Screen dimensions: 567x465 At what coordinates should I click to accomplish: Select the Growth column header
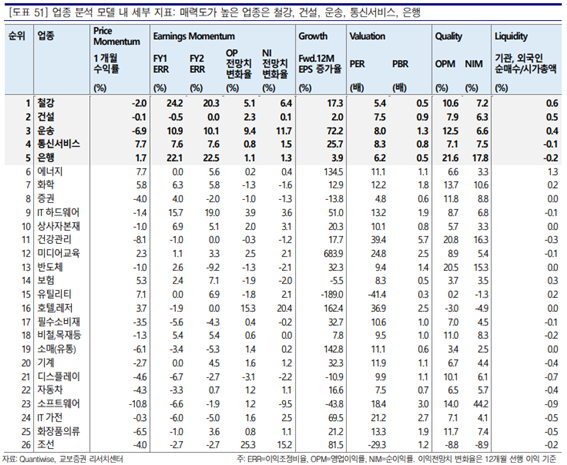pos(313,36)
